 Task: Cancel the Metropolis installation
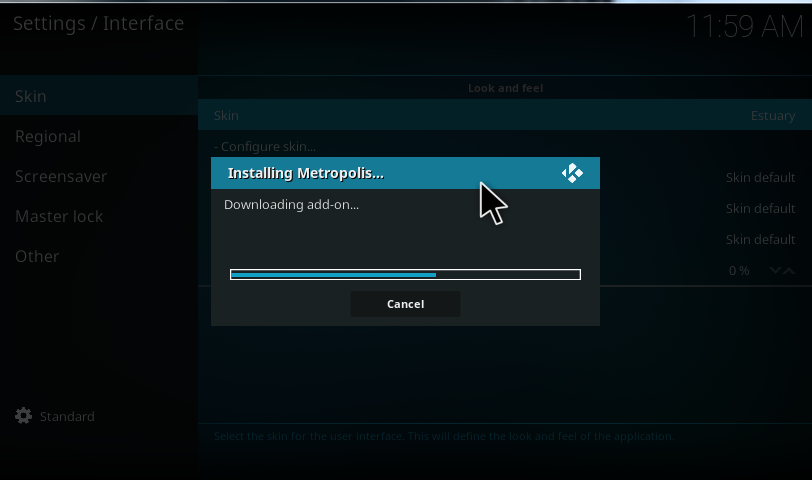405,304
